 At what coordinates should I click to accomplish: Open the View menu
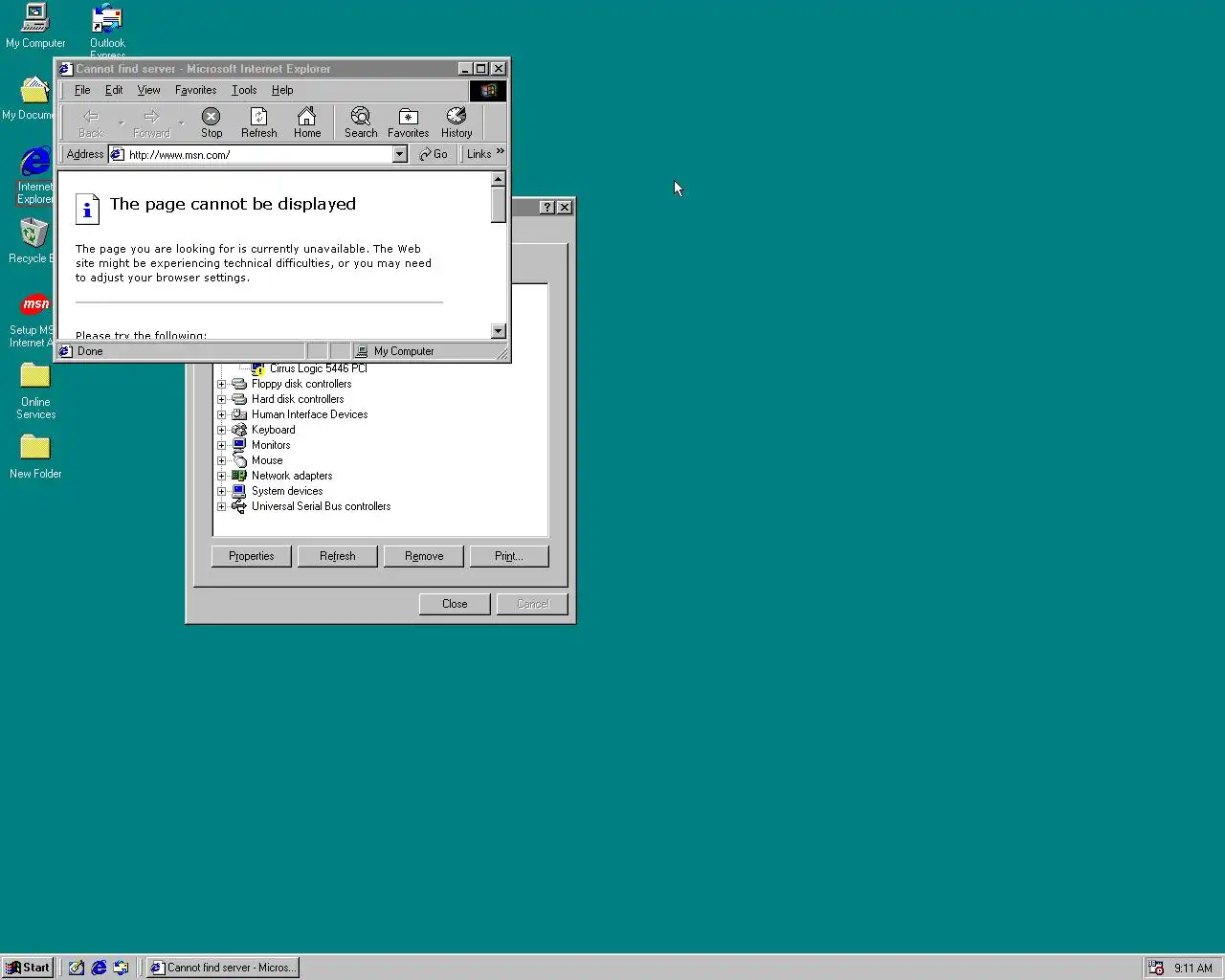pos(148,90)
